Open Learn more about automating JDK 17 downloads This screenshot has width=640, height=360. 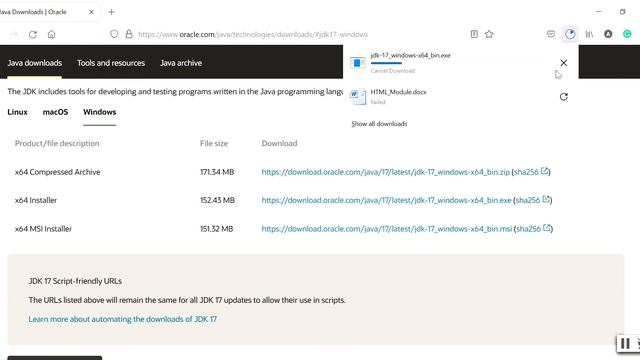pyautogui.click(x=123, y=319)
